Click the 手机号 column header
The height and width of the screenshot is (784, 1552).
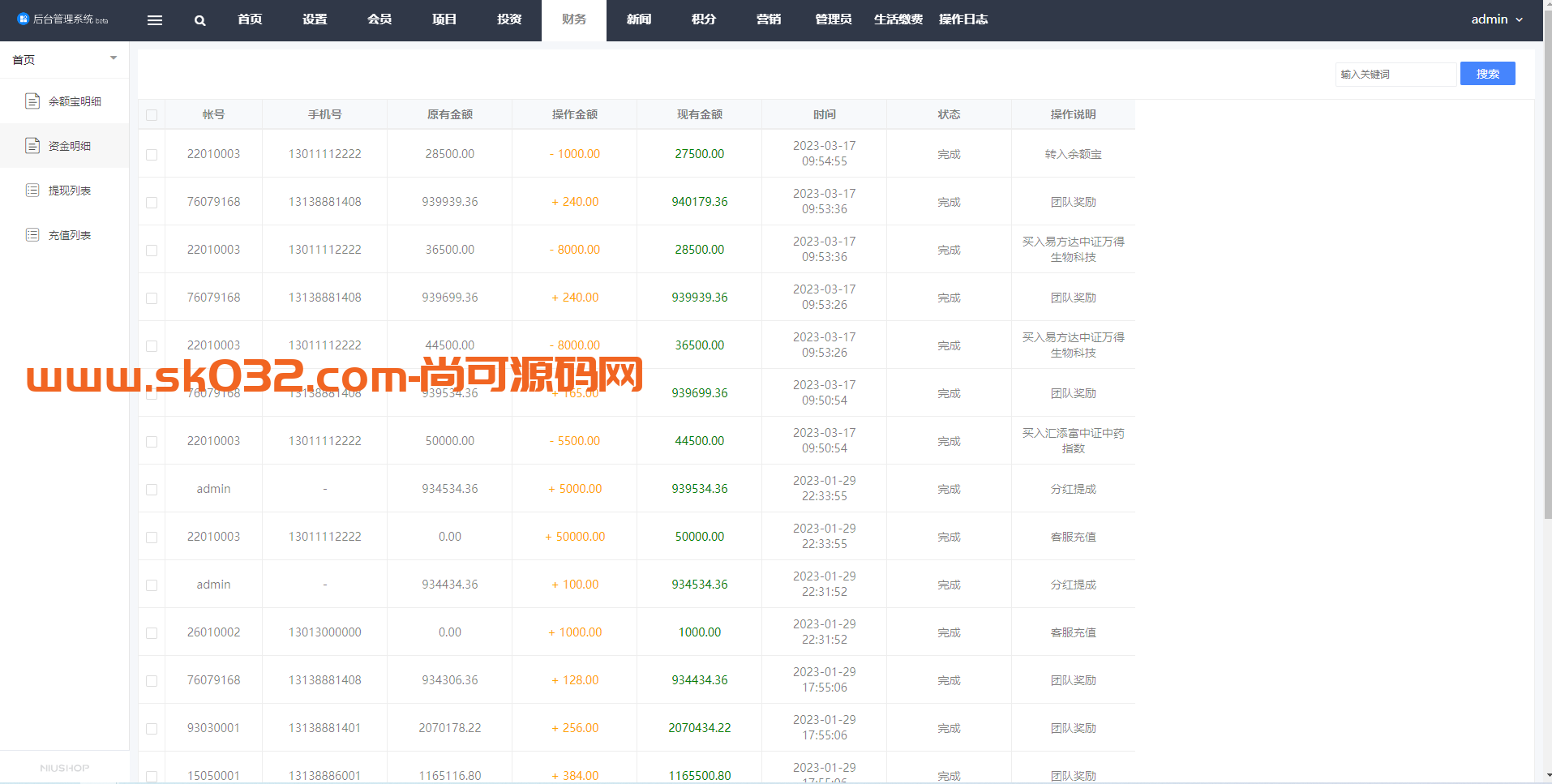pos(325,114)
